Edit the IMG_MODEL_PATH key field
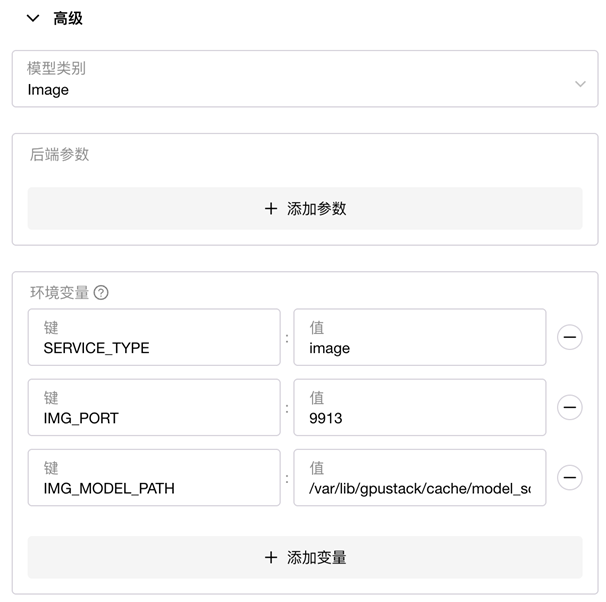The height and width of the screenshot is (602, 606). point(154,478)
